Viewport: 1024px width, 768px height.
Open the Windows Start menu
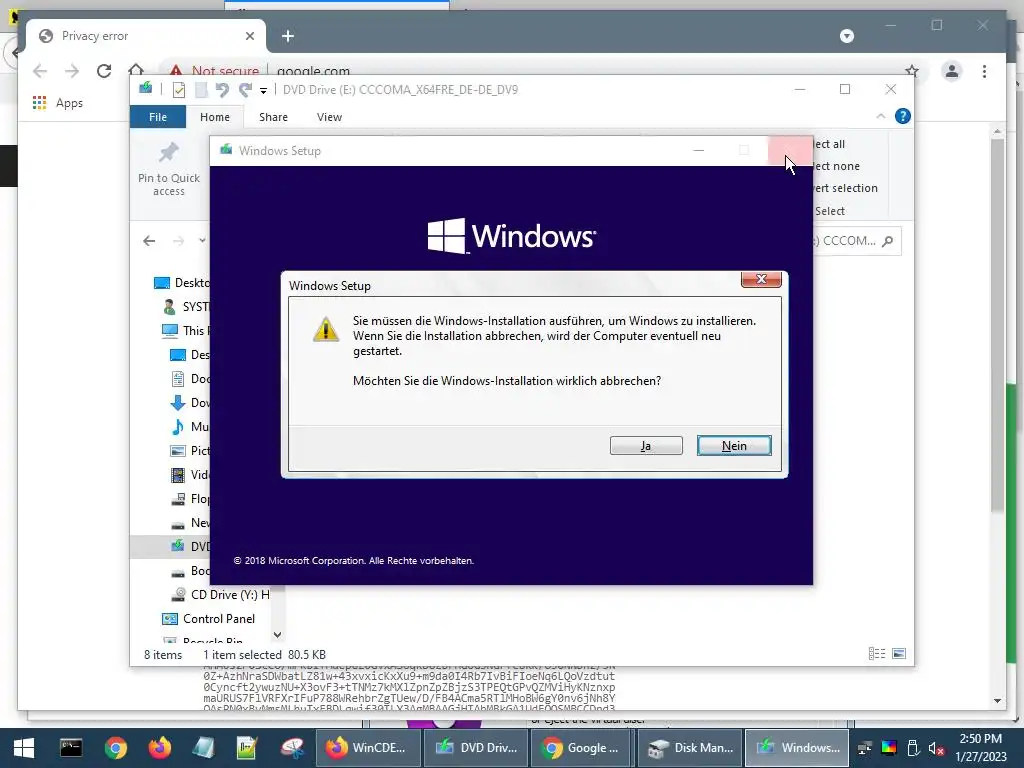coord(24,748)
